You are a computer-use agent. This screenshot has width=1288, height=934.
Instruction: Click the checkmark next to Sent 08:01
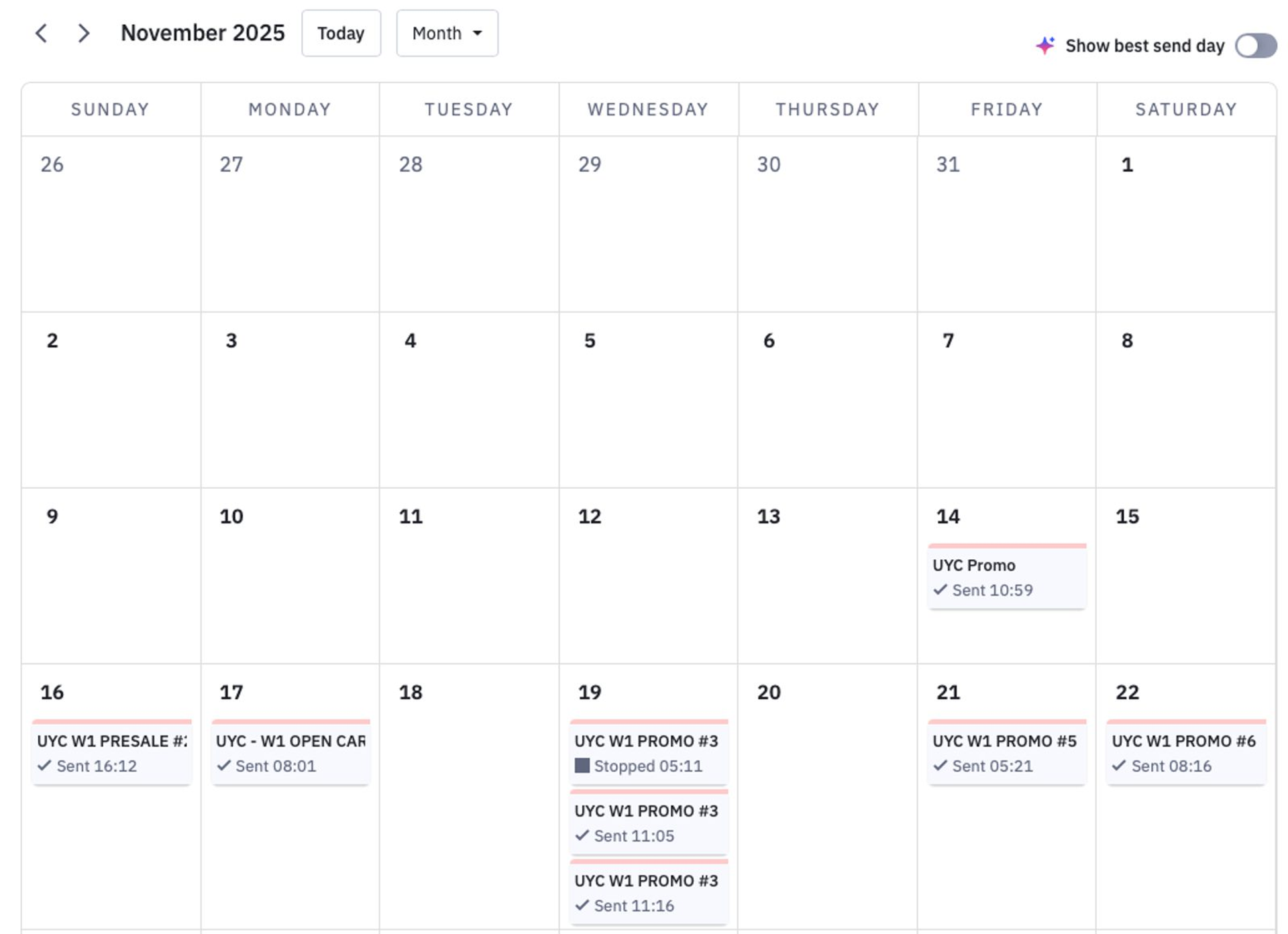point(224,766)
